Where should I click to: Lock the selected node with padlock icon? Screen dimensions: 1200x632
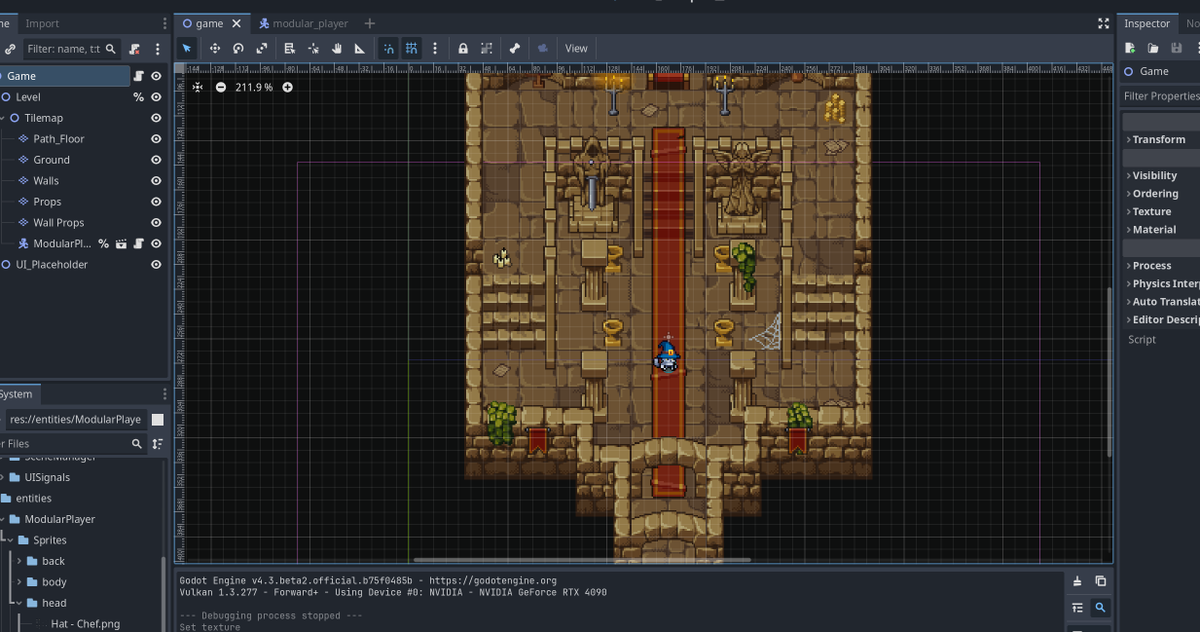click(463, 48)
